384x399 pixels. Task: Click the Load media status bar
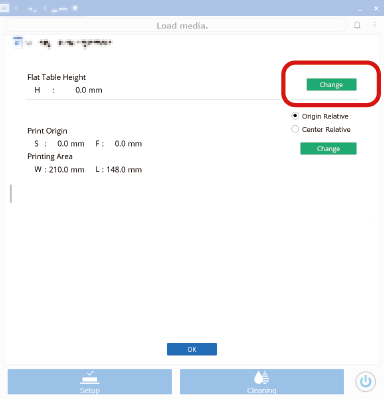coord(176,25)
